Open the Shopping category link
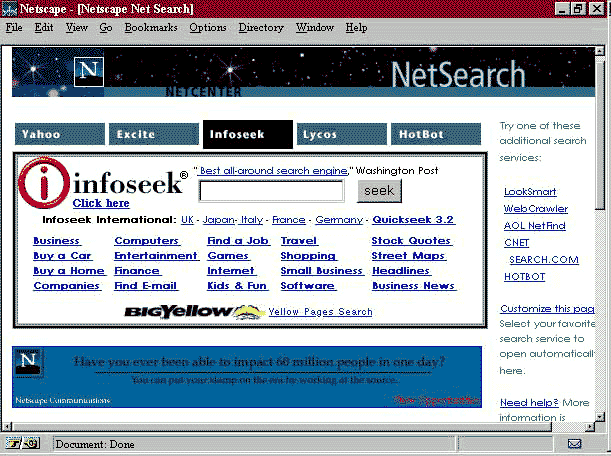The width and height of the screenshot is (611, 456). [308, 256]
